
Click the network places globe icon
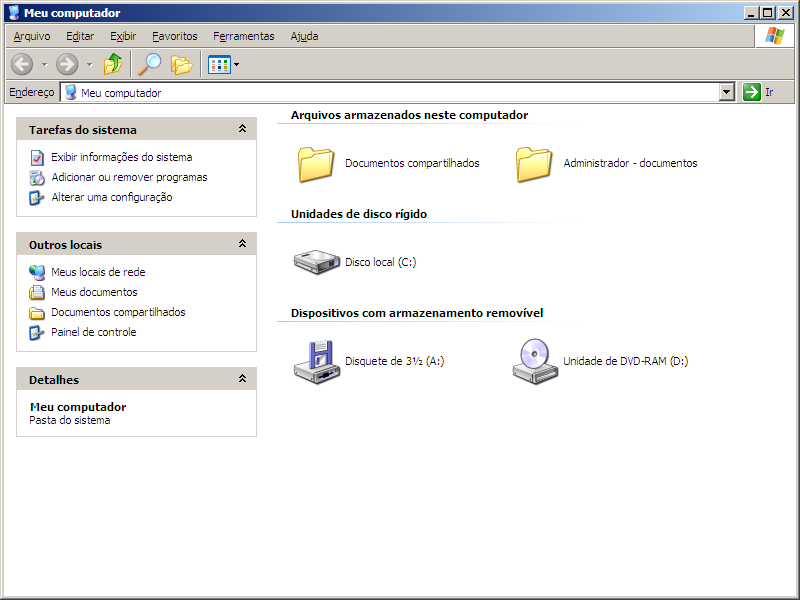point(37,272)
